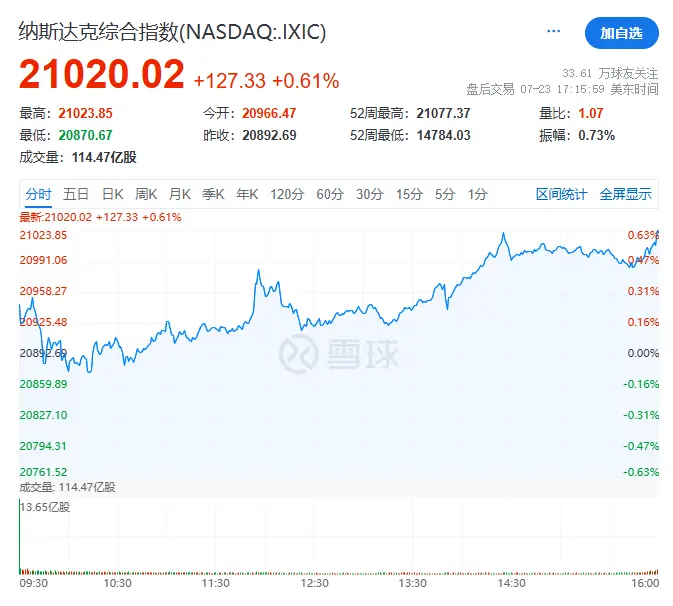
Task: Click the 量比 value 1.07
Action: pos(591,113)
